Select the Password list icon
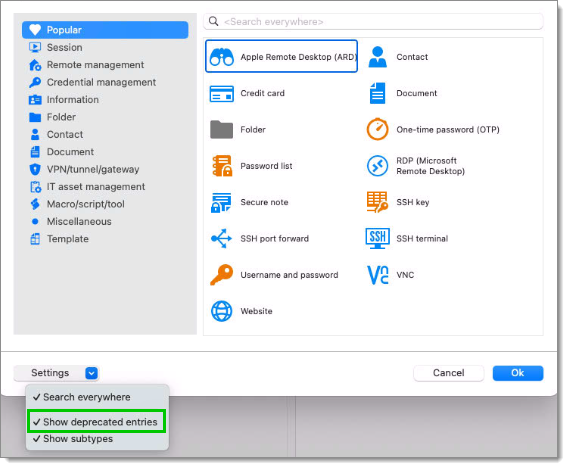The image size is (568, 468). (222, 166)
